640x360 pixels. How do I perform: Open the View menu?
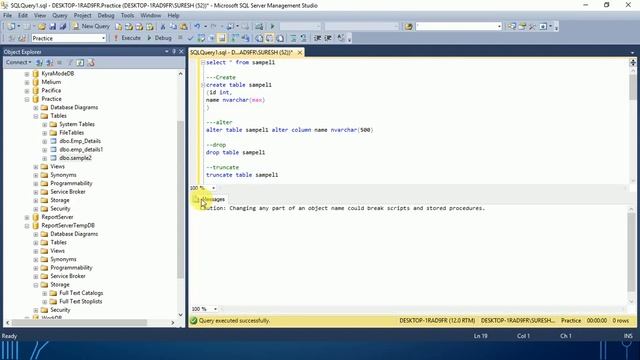pyautogui.click(x=40, y=16)
